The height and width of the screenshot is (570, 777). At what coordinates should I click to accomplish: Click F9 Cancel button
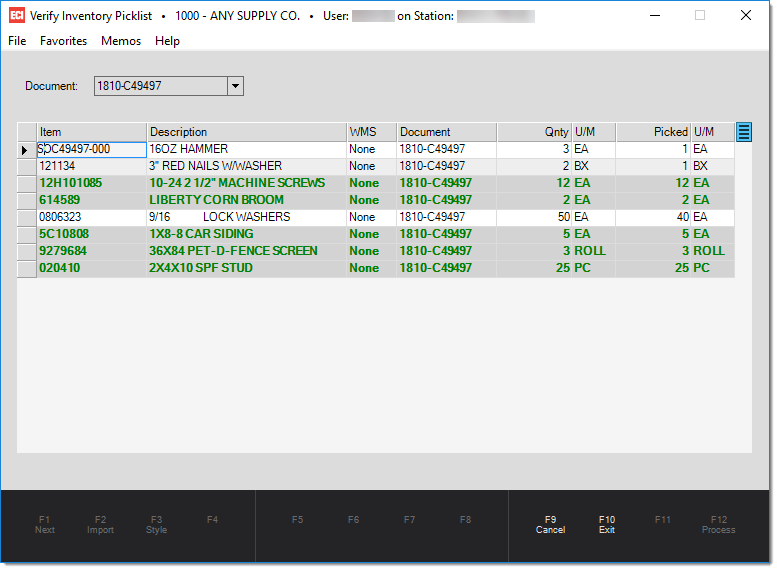tap(550, 524)
